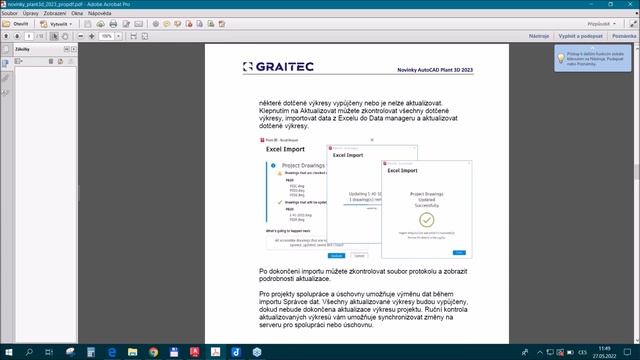Viewport: 640px width, 360px height.
Task: Go to previous page arrow
Action: pyautogui.click(x=6, y=36)
